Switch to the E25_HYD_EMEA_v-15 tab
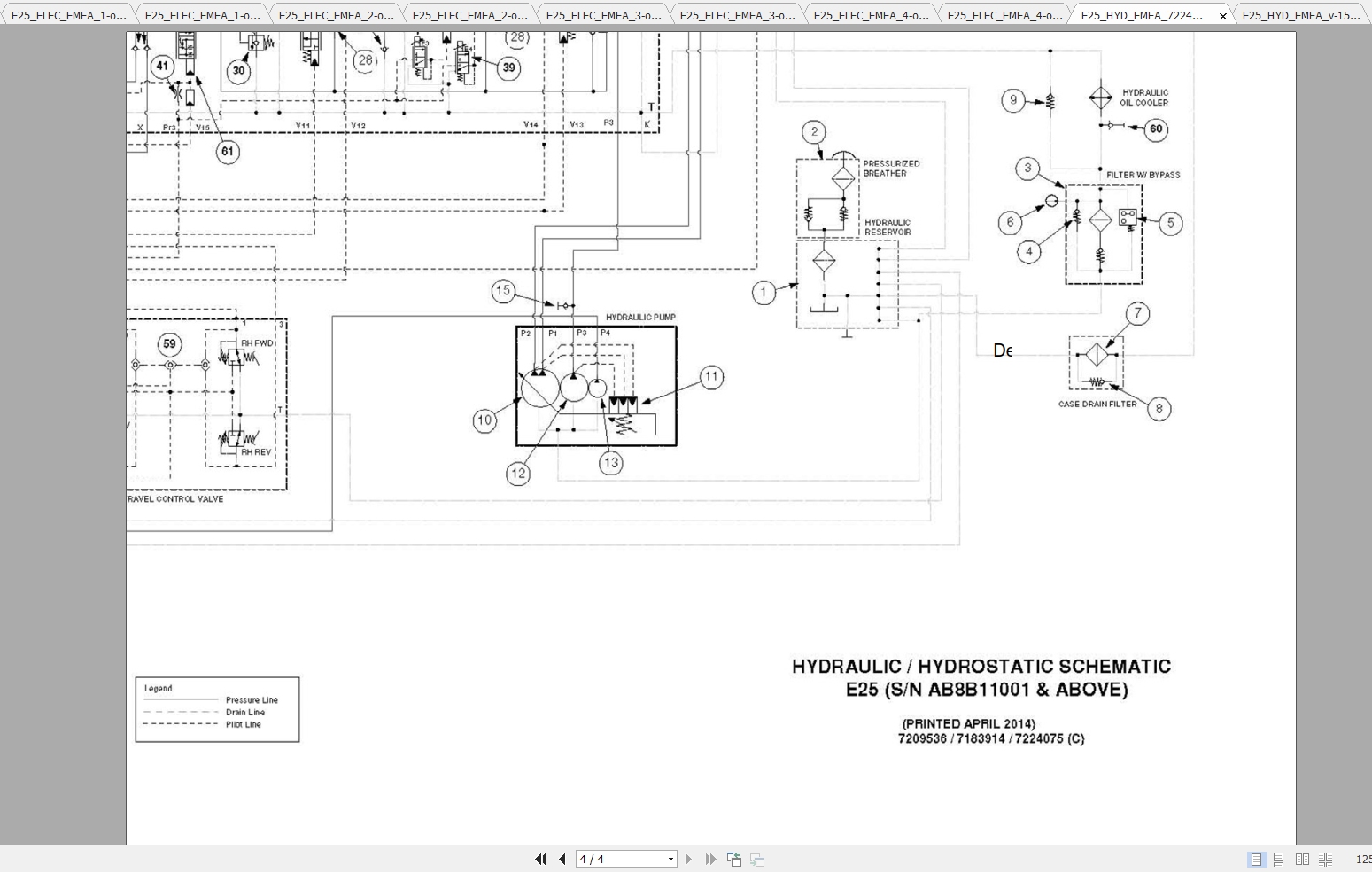The height and width of the screenshot is (872, 1372). (x=1300, y=14)
